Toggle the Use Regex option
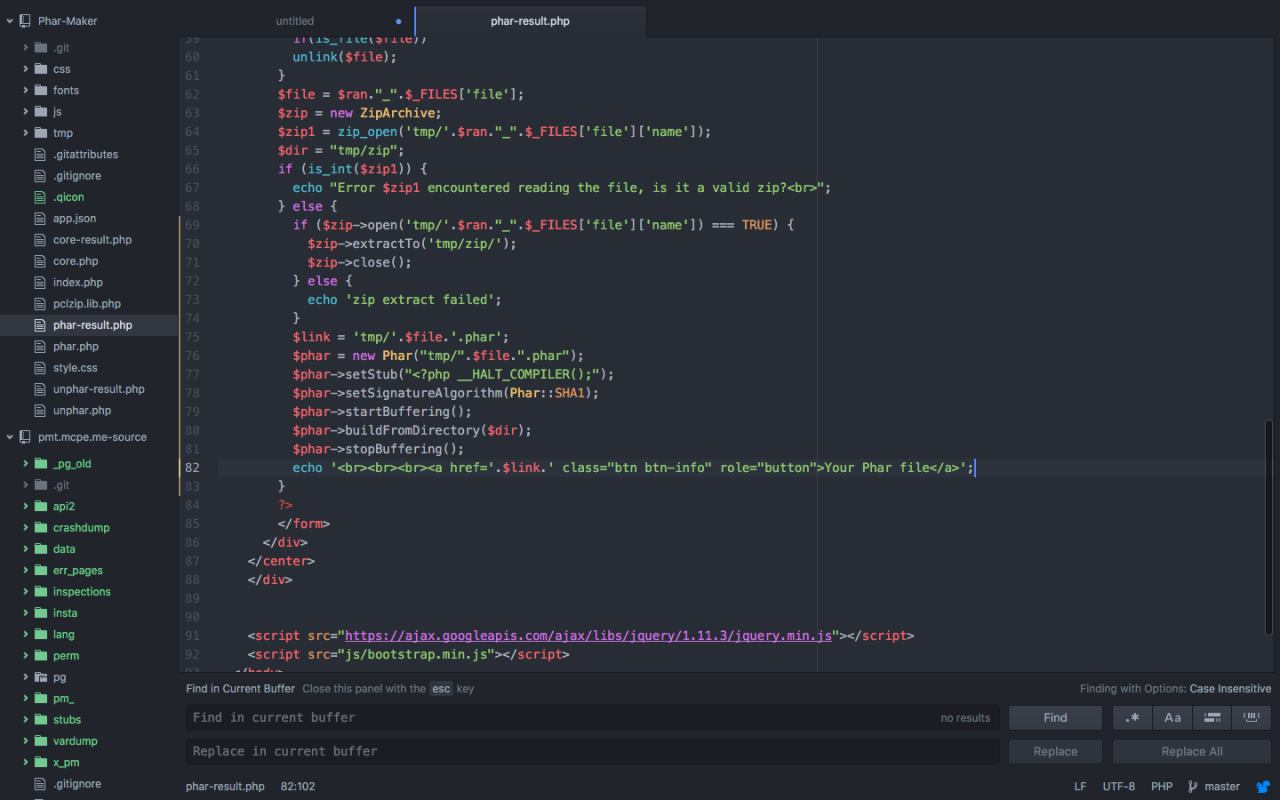The image size is (1280, 800). coord(1132,718)
